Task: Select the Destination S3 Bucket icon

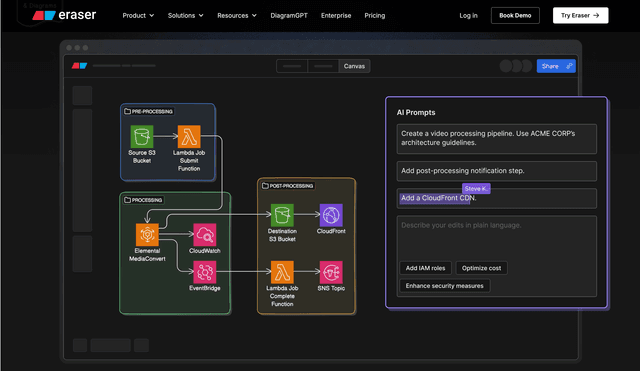Action: pyautogui.click(x=282, y=215)
